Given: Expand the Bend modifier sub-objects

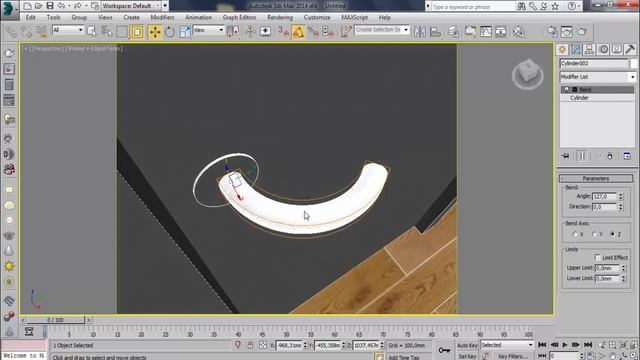Looking at the screenshot, I should click(575, 89).
